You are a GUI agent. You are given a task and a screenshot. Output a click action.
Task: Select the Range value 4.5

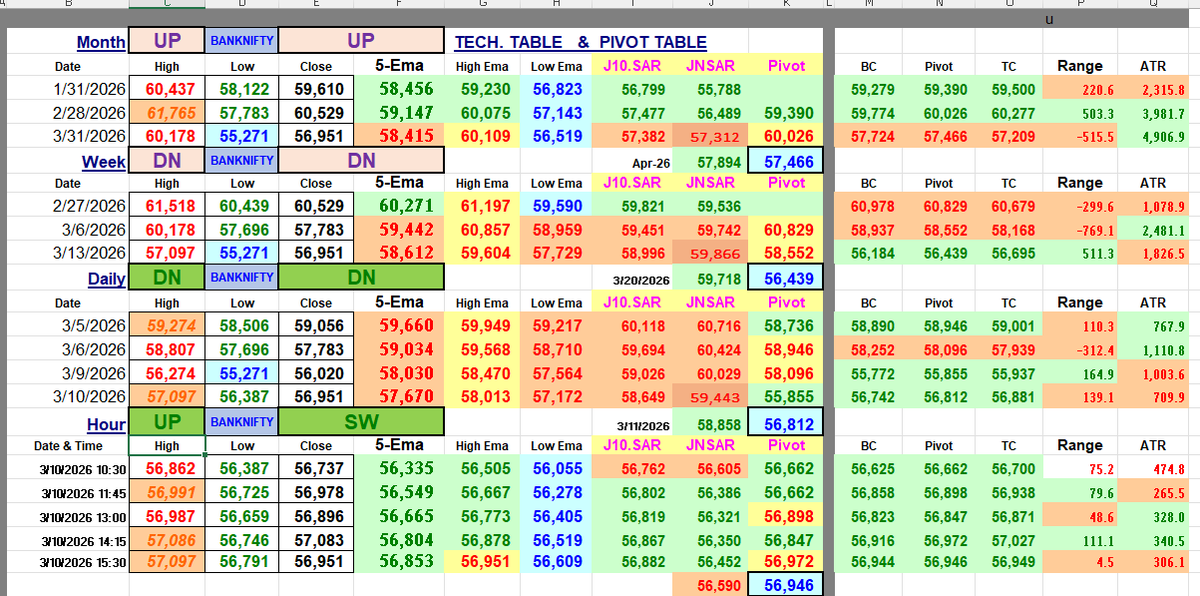pos(1080,563)
